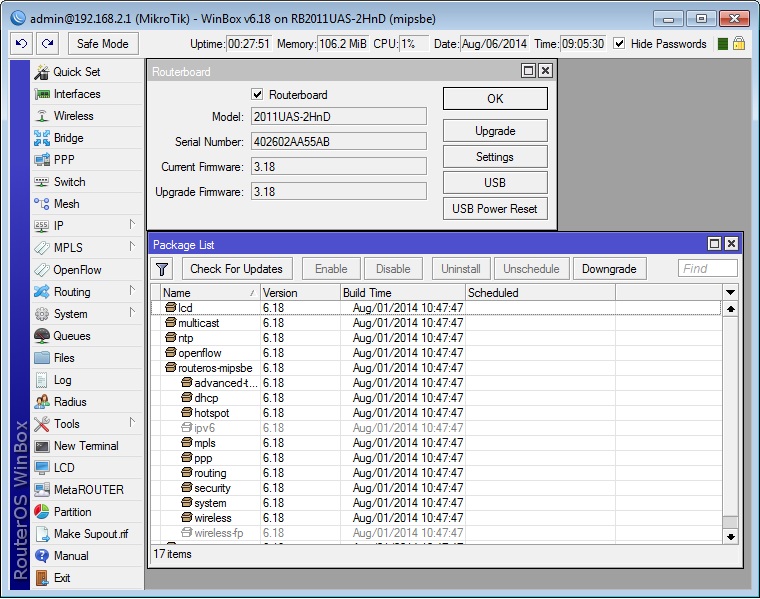Screen dimensions: 760x599
Task: Open the Queues section icon
Action: coord(42,336)
